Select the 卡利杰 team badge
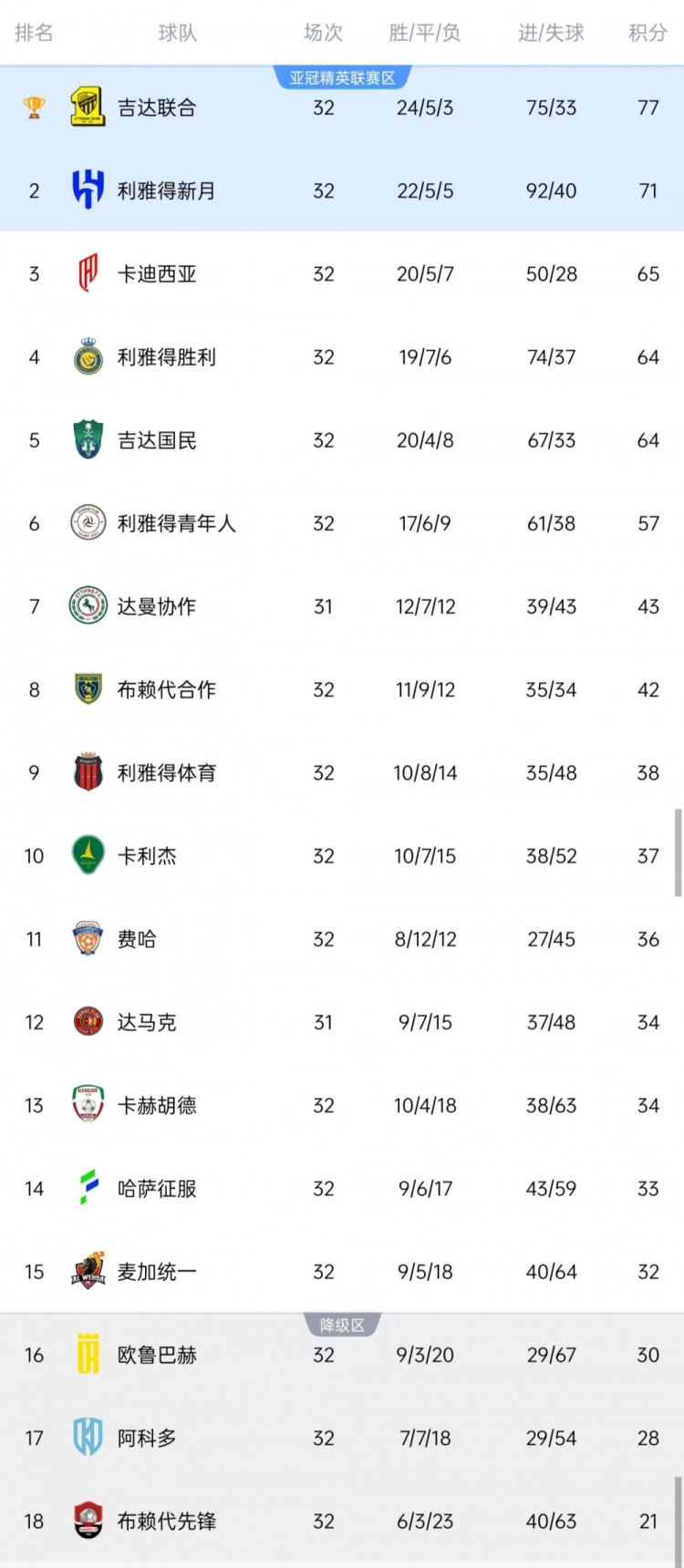The width and height of the screenshot is (684, 1568). 88,856
